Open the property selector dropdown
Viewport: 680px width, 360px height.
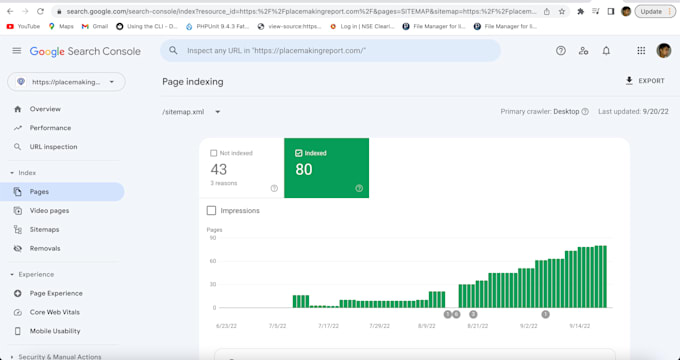pyautogui.click(x=66, y=82)
